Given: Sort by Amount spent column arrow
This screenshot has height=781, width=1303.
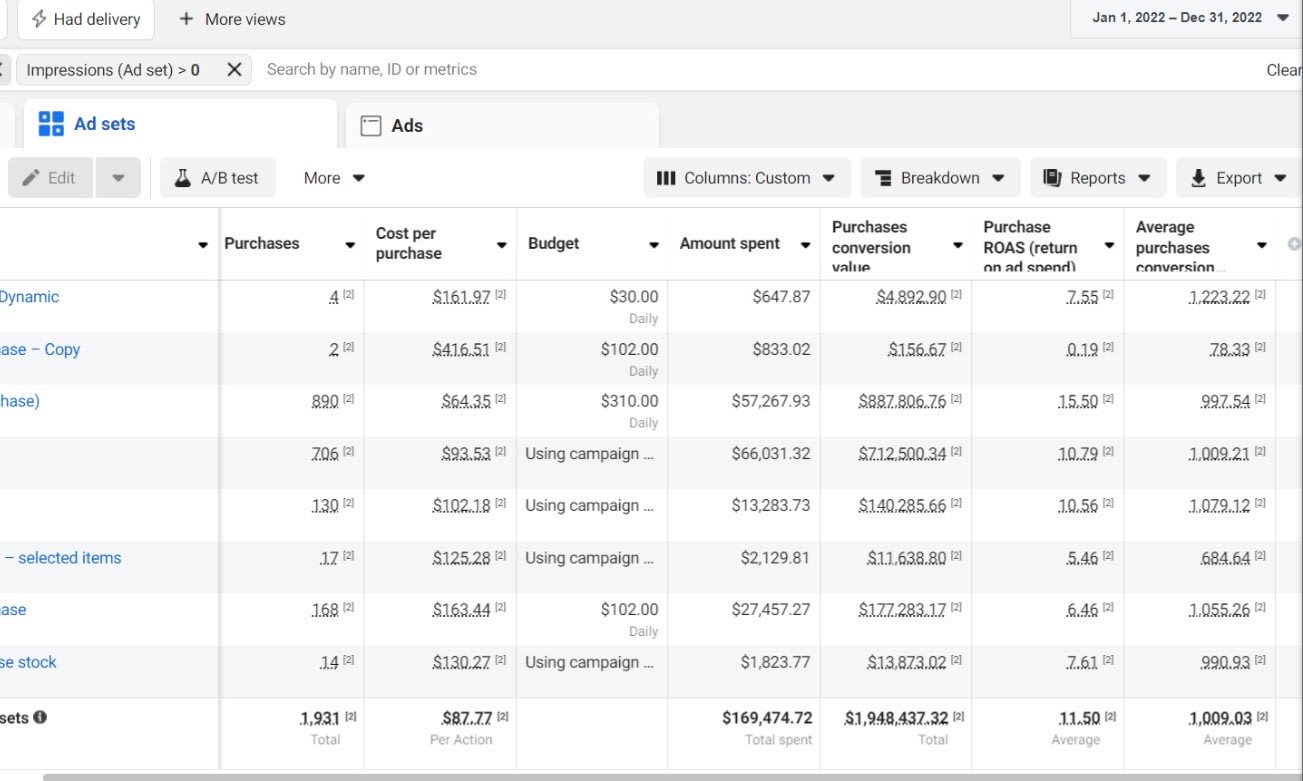Looking at the screenshot, I should 805,244.
